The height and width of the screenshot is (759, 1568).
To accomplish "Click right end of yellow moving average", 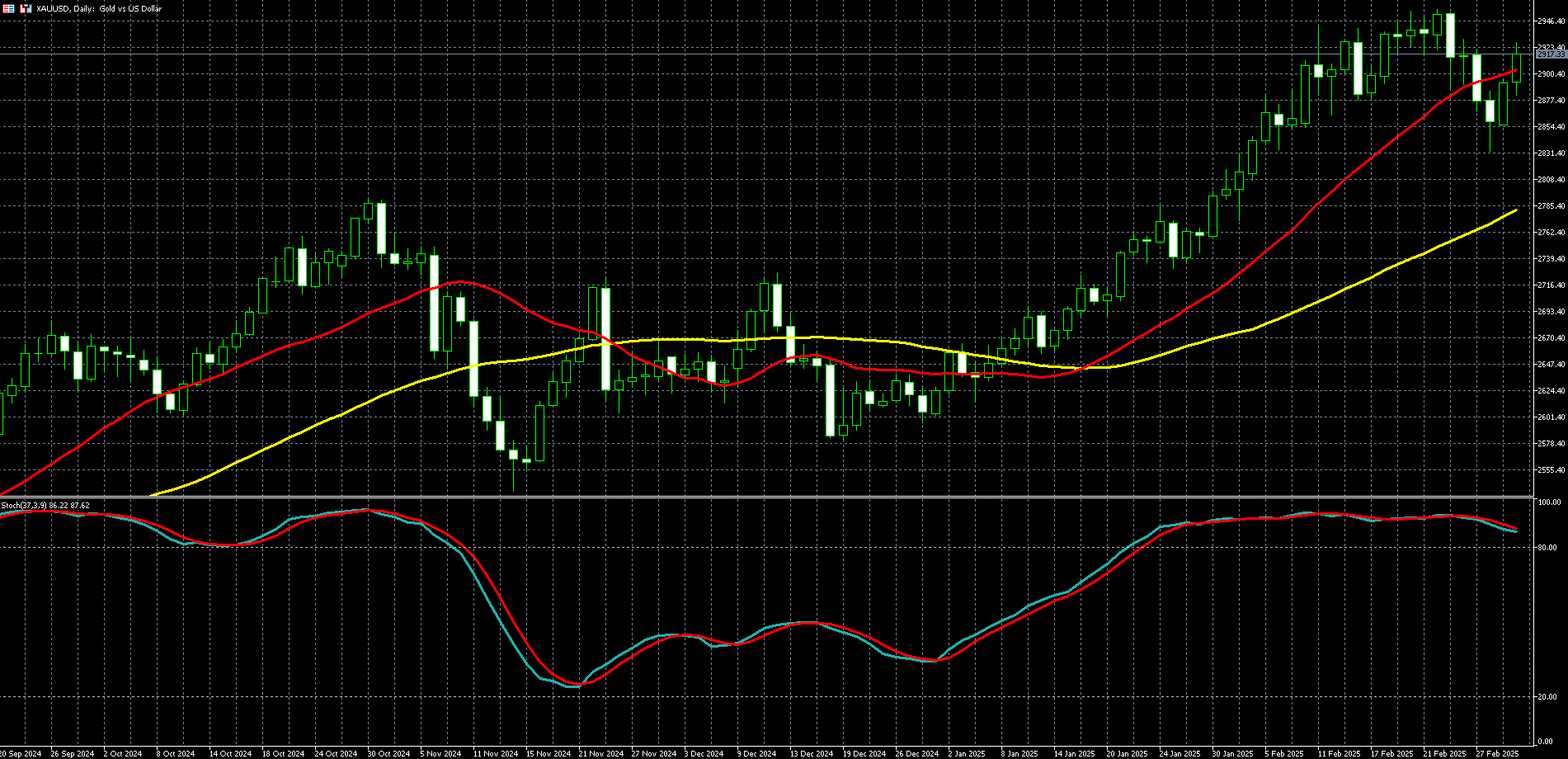I will 1516,211.
